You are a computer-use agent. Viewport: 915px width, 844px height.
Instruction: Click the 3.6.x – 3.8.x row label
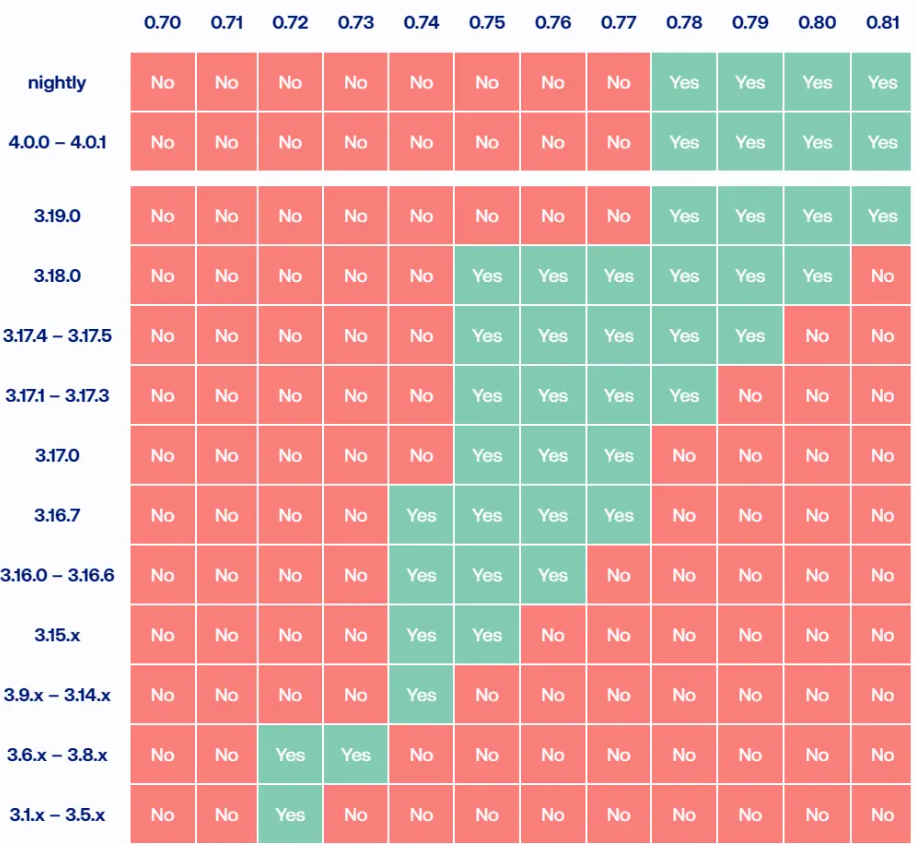(x=57, y=755)
